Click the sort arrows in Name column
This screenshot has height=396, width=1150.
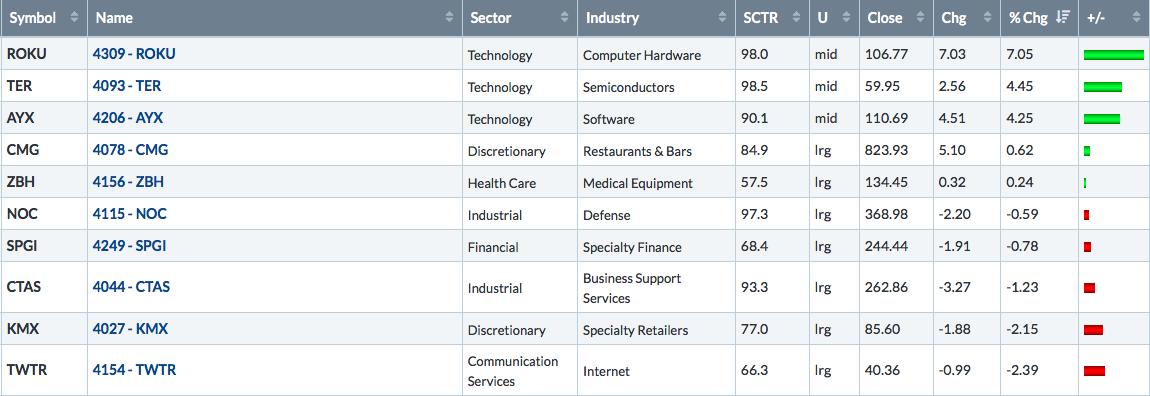(x=450, y=18)
